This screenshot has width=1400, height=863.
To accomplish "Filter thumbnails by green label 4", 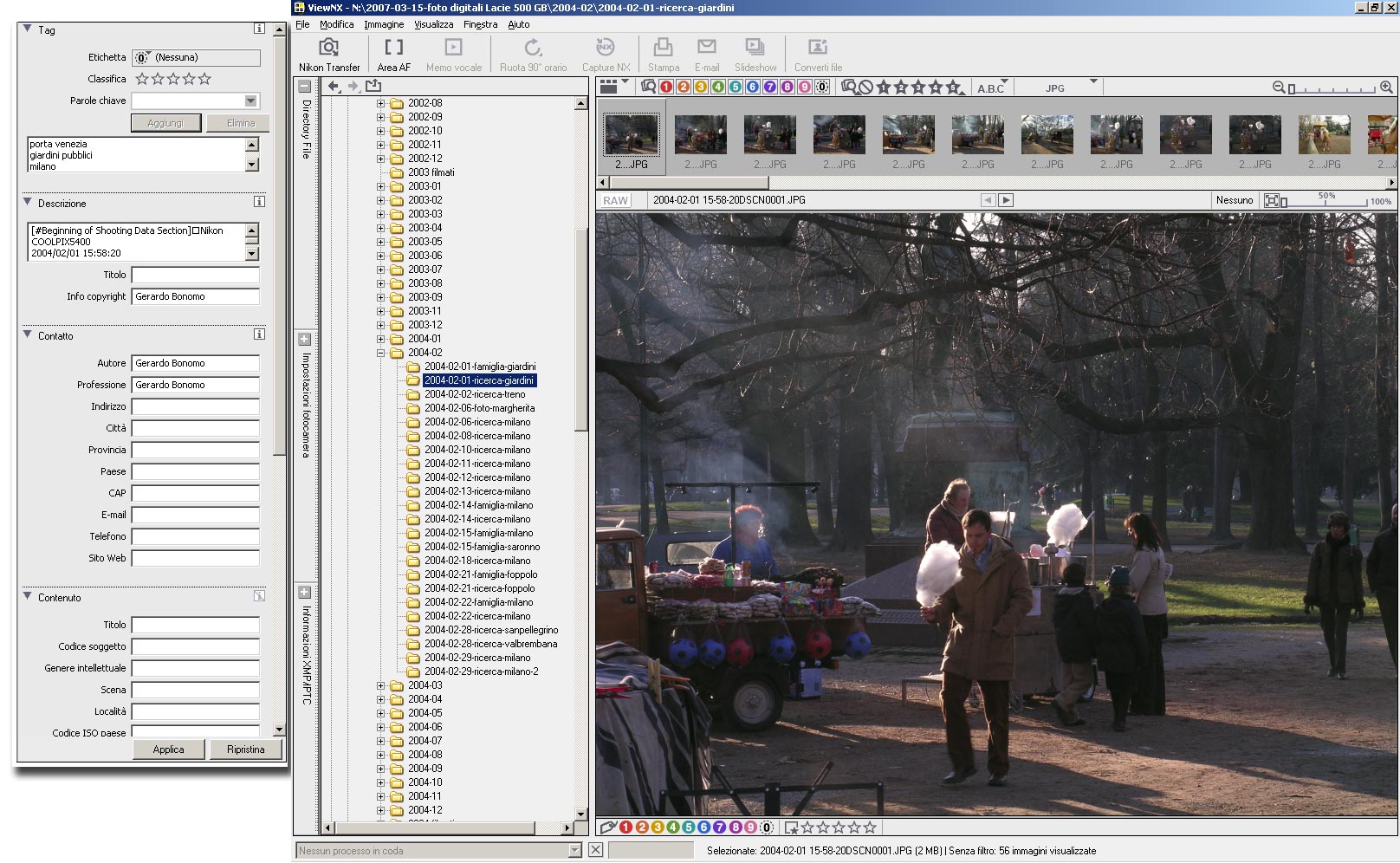I will [x=717, y=87].
